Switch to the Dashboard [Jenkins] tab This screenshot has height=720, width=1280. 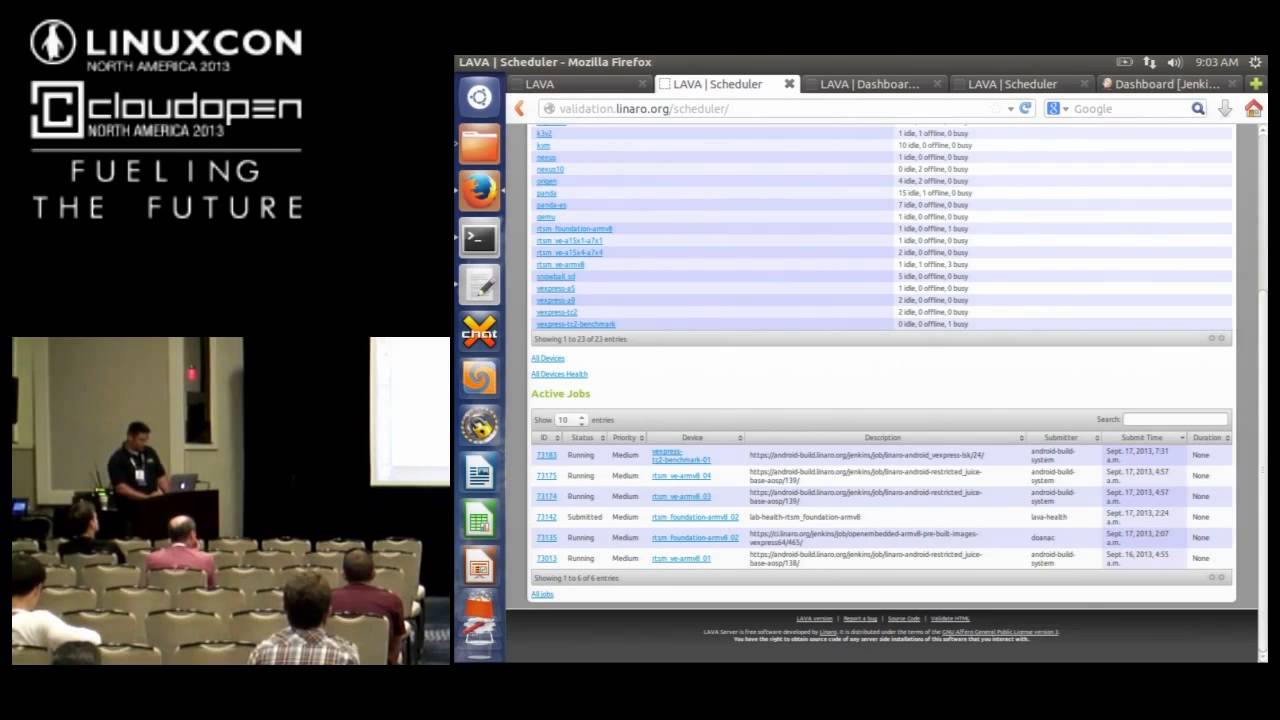(1170, 84)
